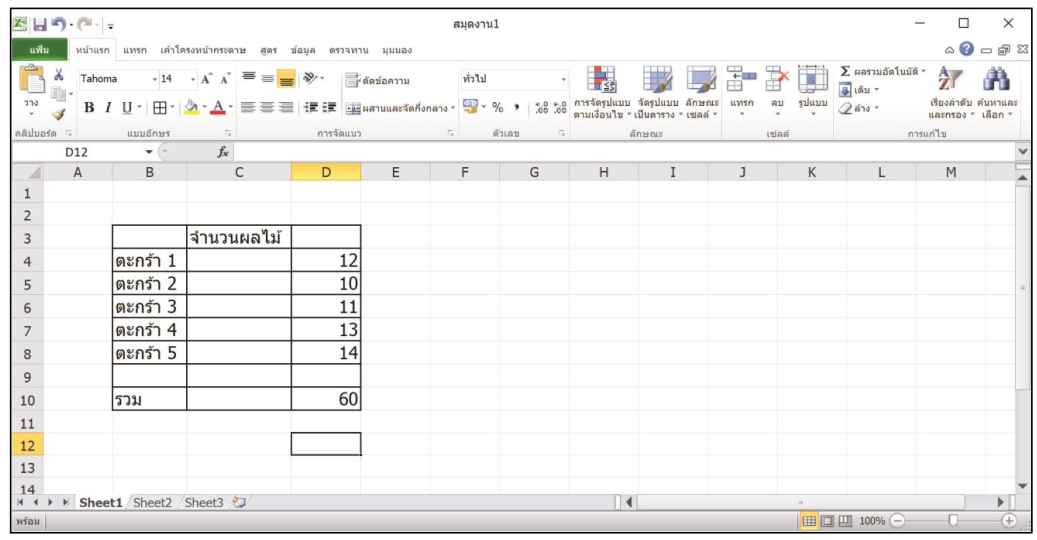Select the Cut scissors icon
This screenshot has width=1037, height=540.
click(x=58, y=76)
